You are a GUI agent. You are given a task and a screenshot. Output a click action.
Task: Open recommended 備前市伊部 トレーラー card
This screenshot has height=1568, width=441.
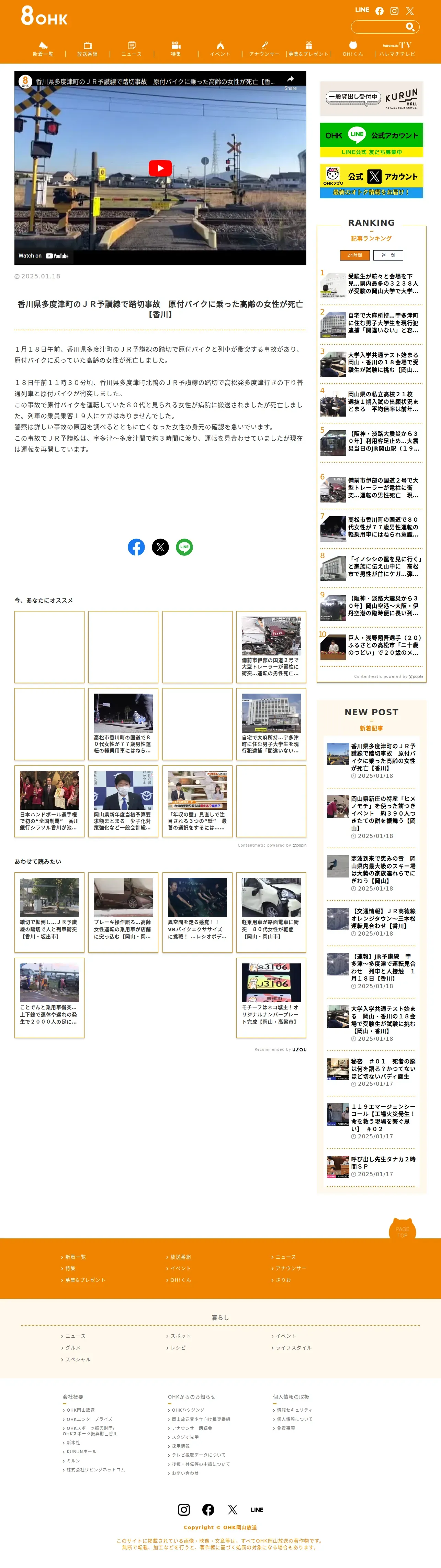pyautogui.click(x=271, y=647)
